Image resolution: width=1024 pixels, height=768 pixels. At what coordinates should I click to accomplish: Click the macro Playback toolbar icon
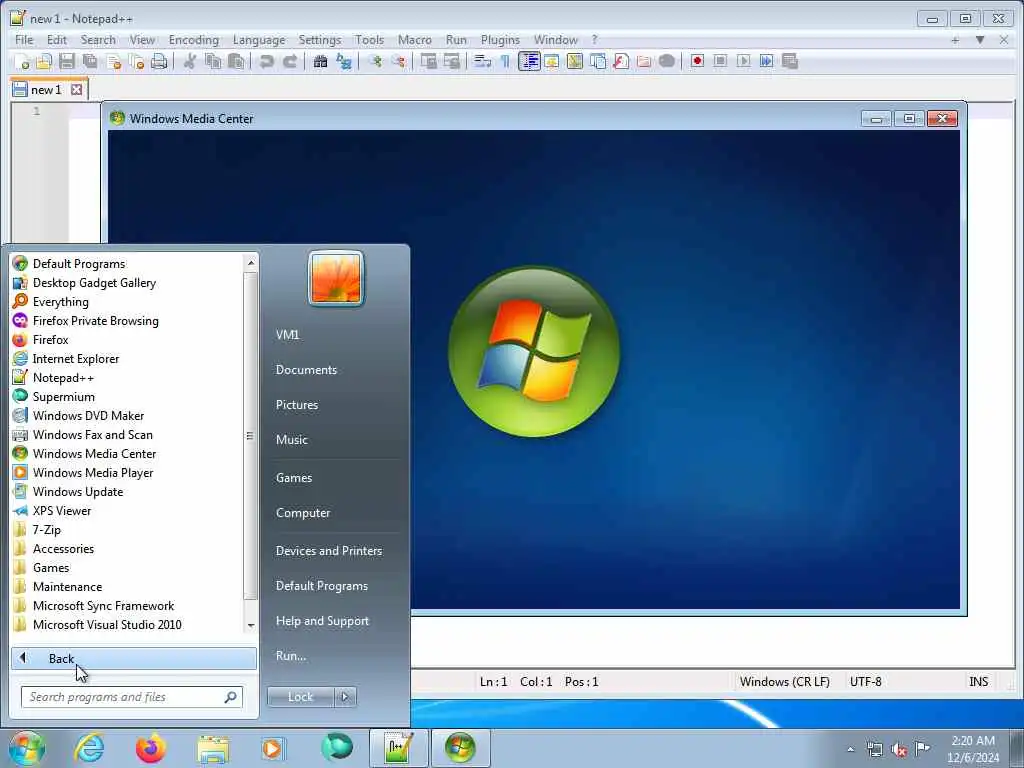[x=743, y=61]
